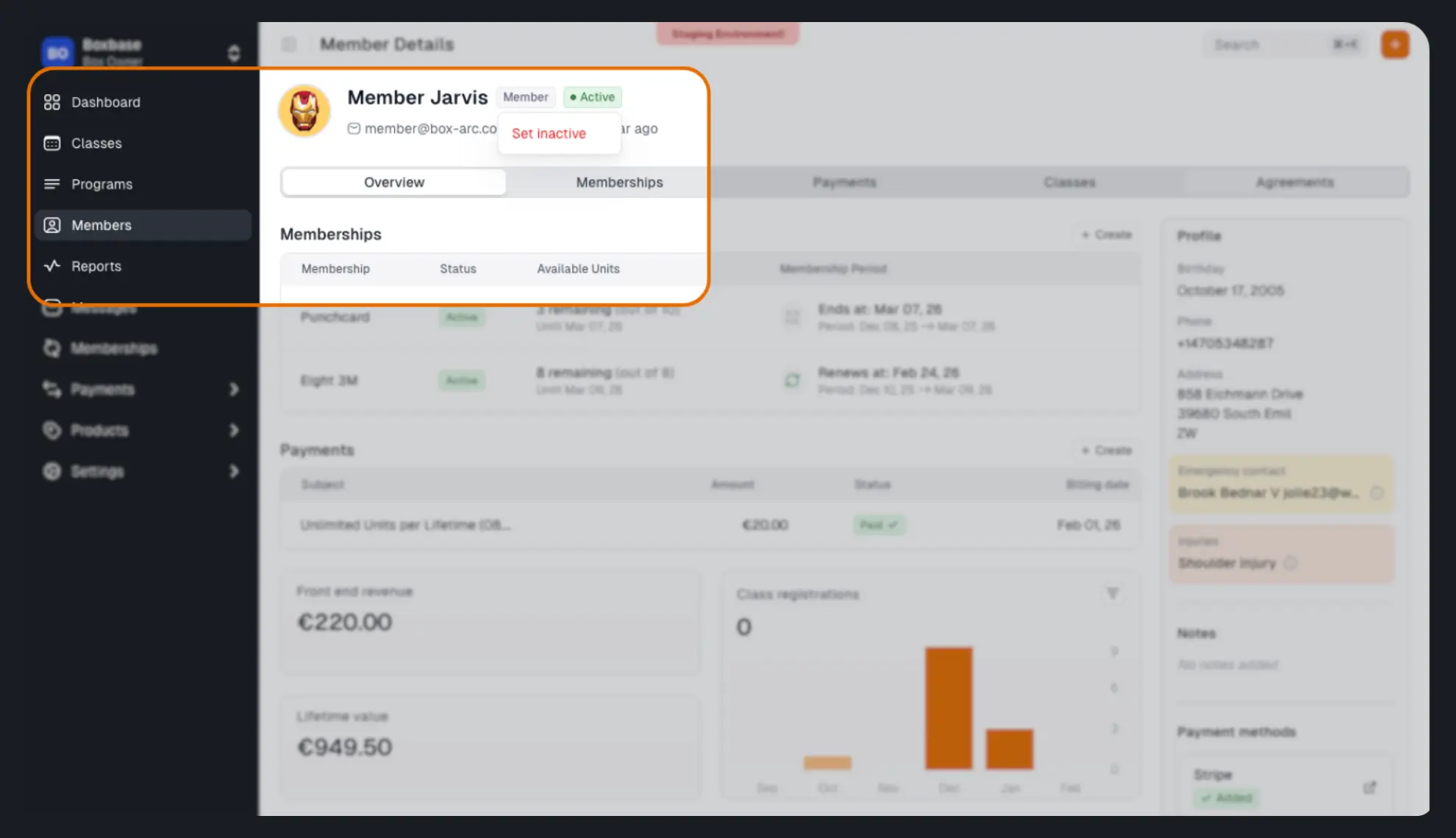
Task: Open the Boxbase workspace switcher
Action: click(x=234, y=53)
